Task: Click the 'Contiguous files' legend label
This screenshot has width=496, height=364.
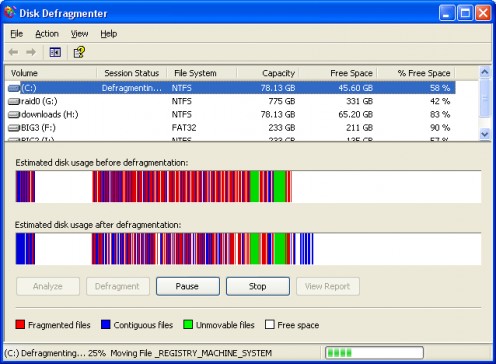Action: (x=143, y=325)
